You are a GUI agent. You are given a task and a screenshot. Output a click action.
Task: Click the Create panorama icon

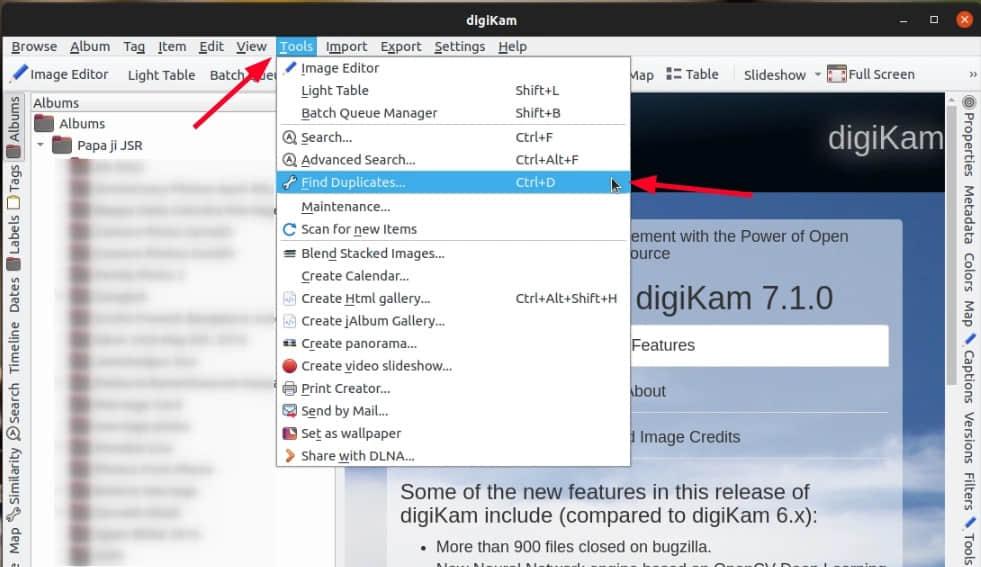pos(289,344)
